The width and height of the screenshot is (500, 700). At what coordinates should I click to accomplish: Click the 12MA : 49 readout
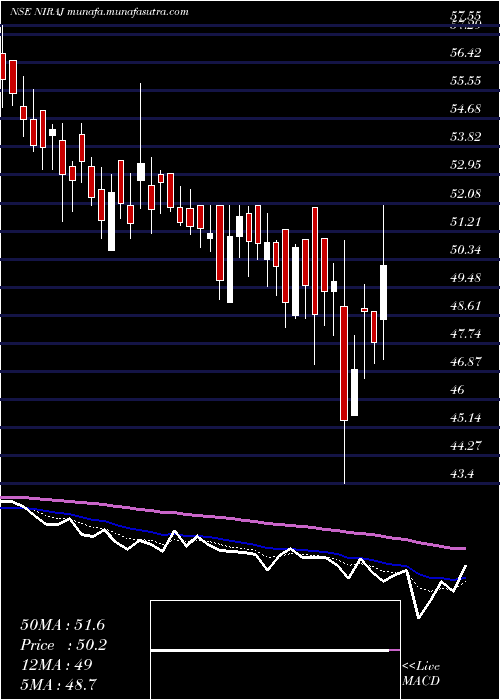coord(56,665)
